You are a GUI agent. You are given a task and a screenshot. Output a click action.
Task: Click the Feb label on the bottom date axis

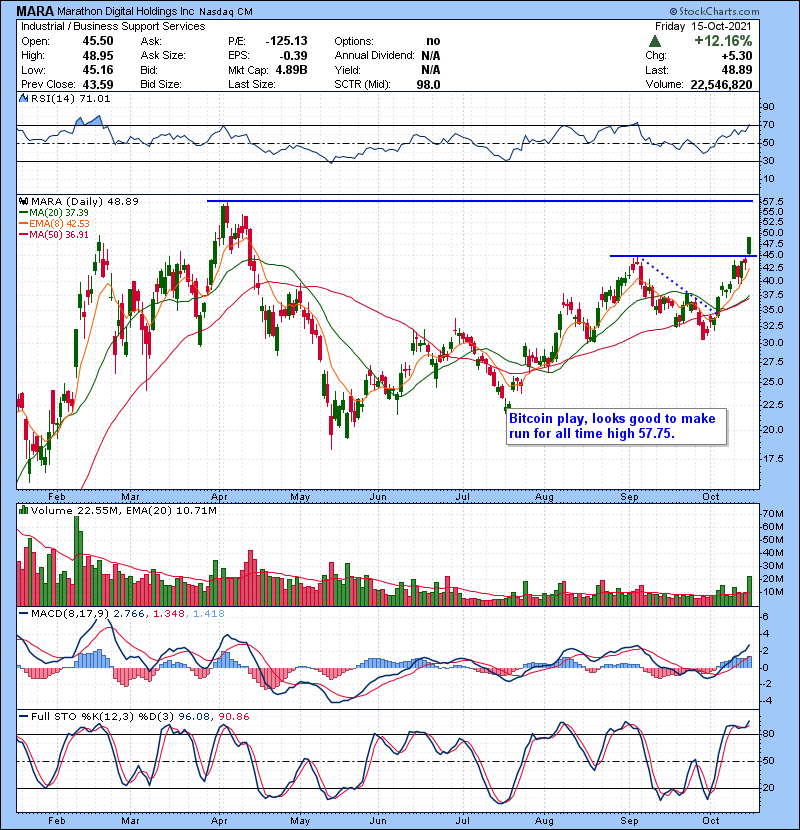(x=57, y=821)
